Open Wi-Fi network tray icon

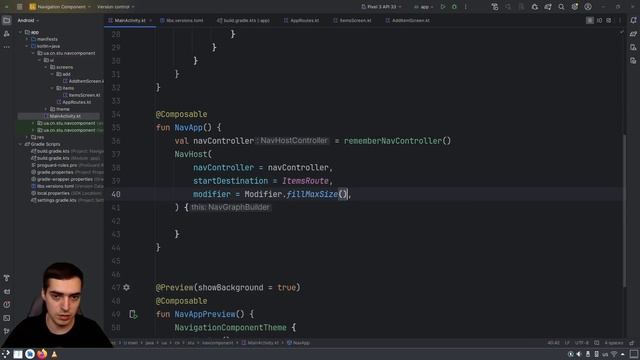[x=614, y=354]
